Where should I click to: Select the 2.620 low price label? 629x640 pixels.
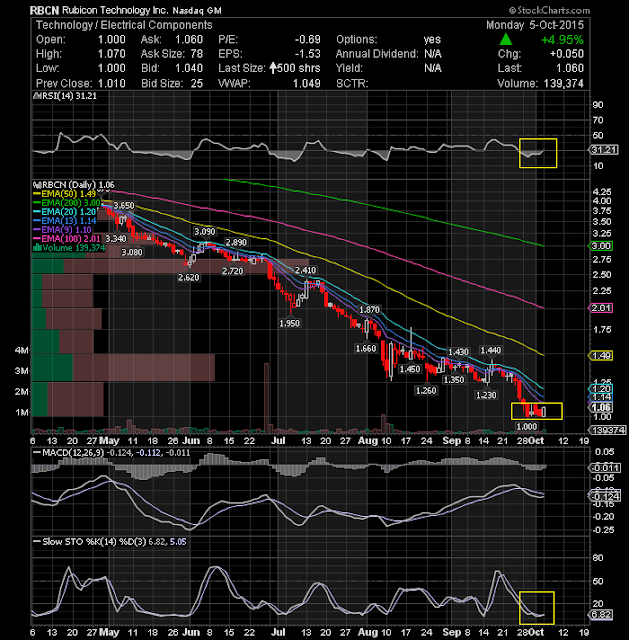[189, 278]
